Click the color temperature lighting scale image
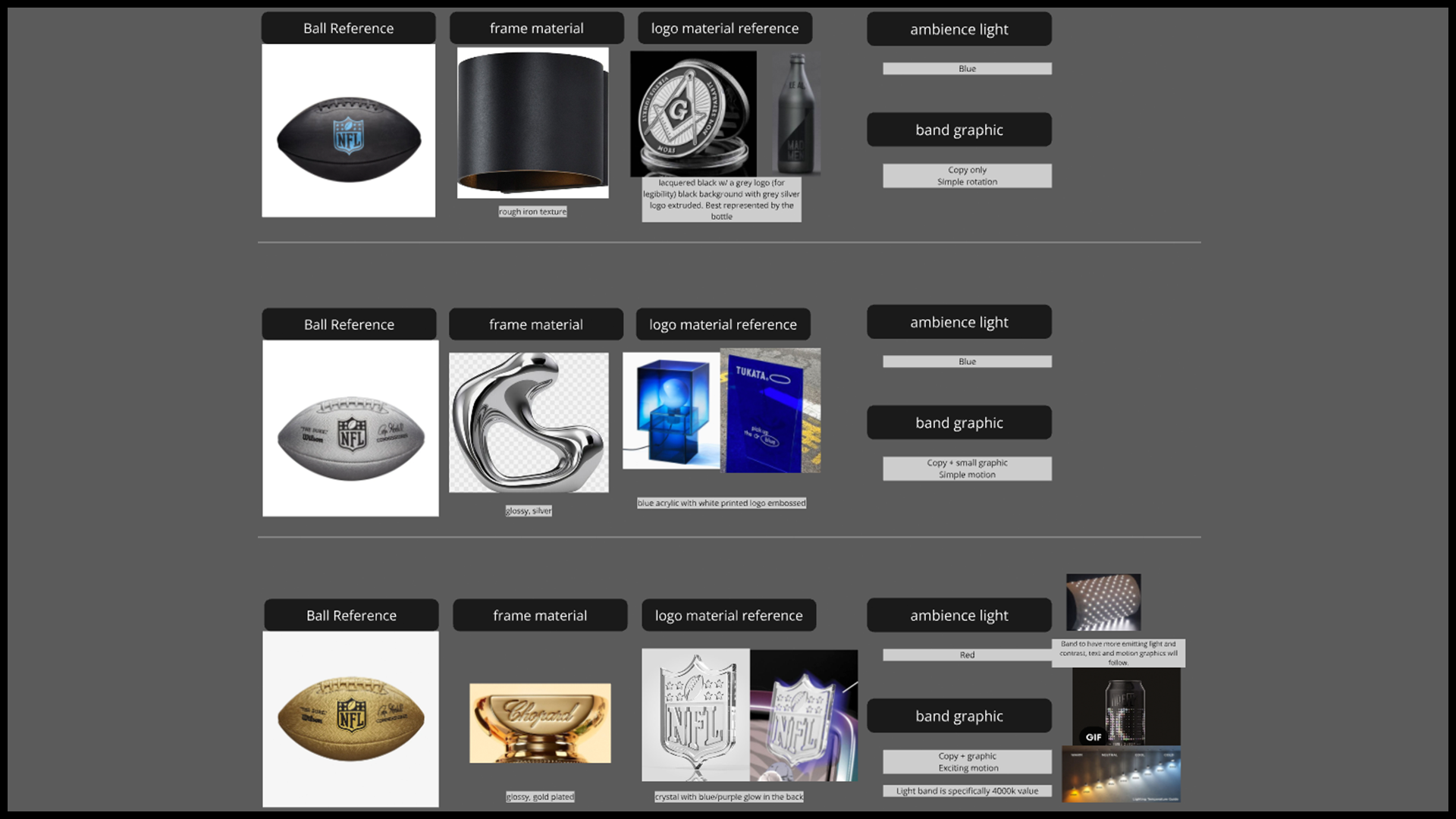This screenshot has width=1456, height=819. 1121,774
